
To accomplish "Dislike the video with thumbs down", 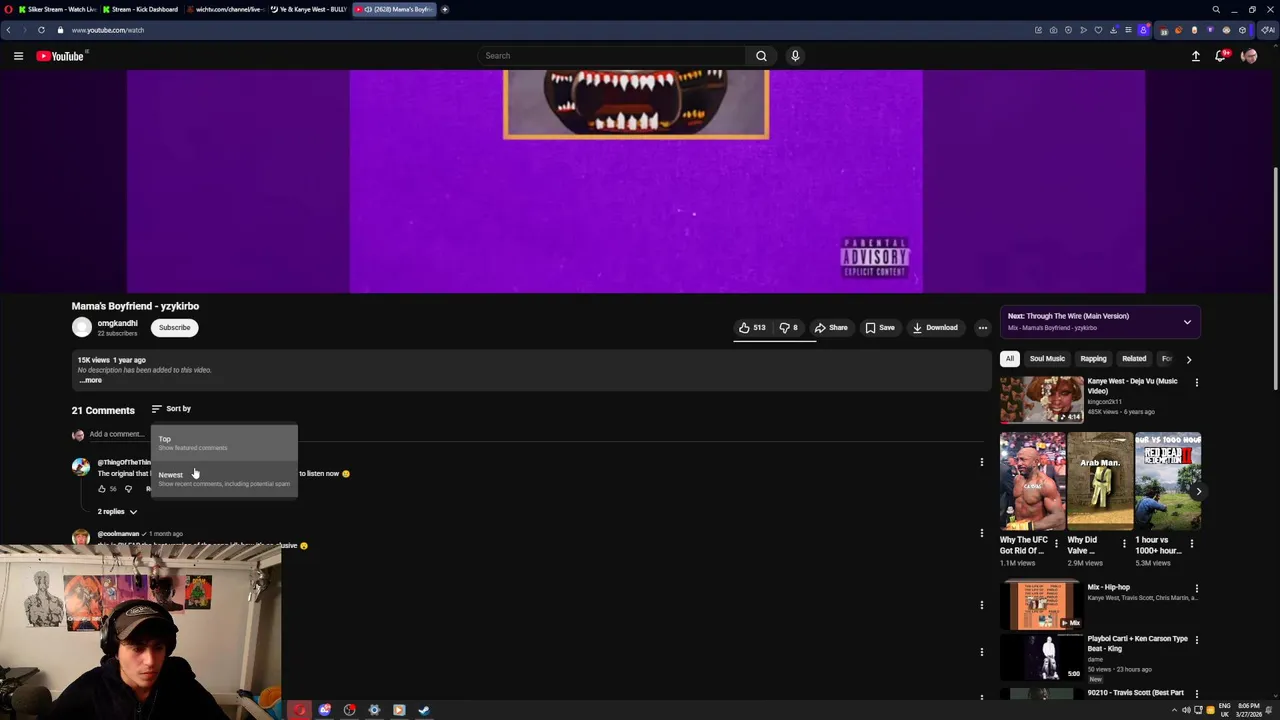I will tap(789, 327).
